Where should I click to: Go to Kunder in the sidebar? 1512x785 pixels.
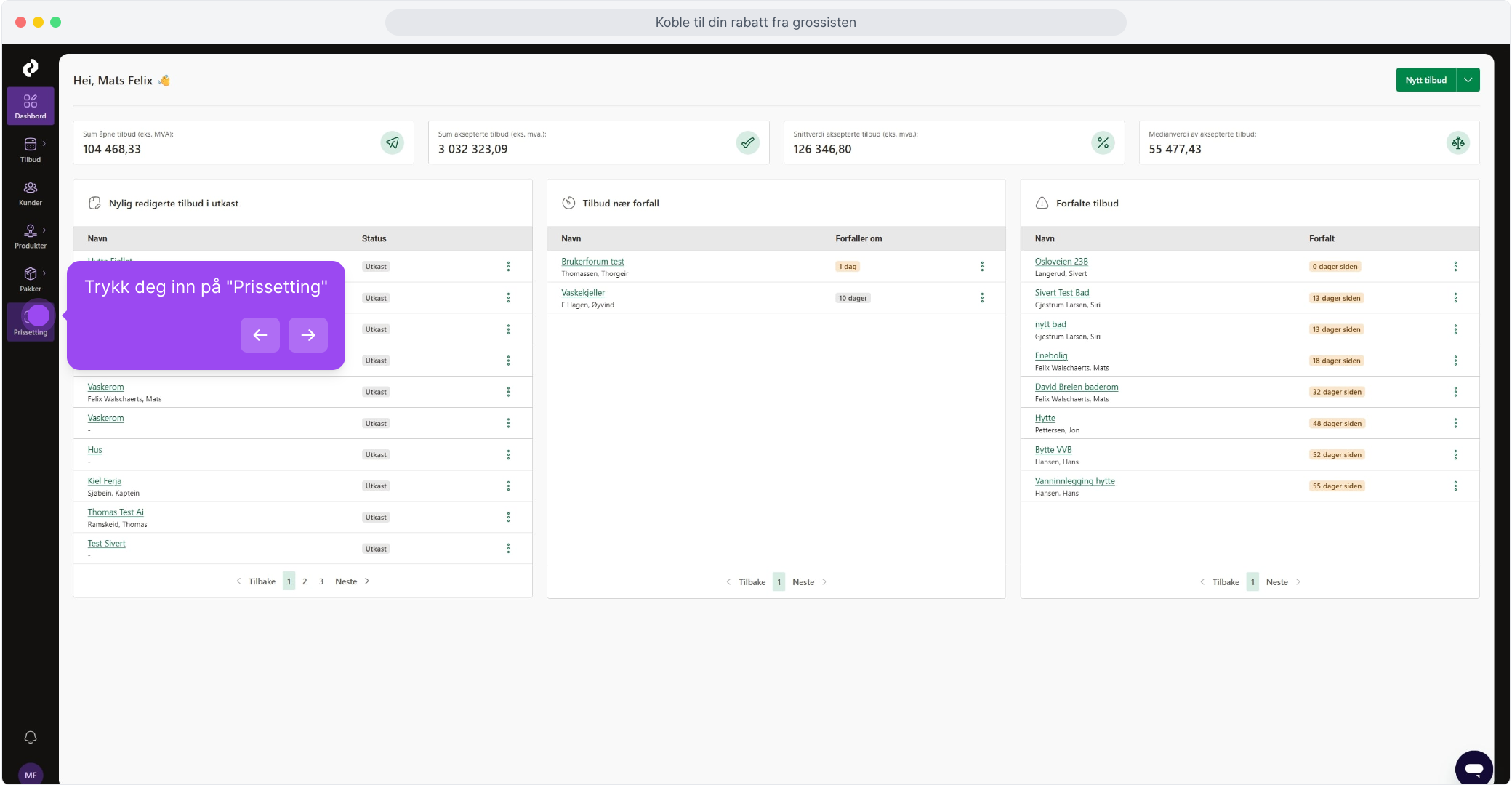tap(31, 193)
